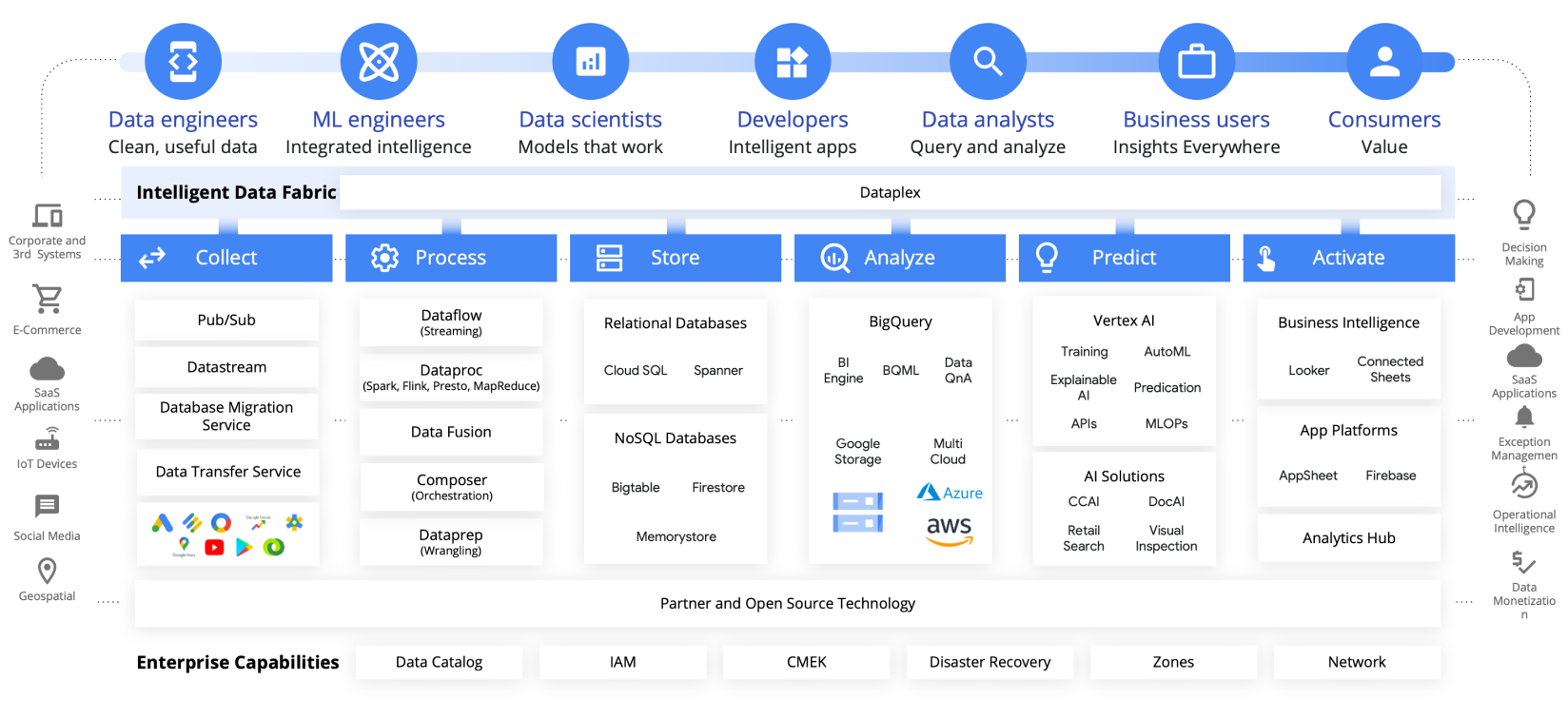Click Dataprep (Wrangling)
This screenshot has width=1568, height=719.
coord(451,542)
